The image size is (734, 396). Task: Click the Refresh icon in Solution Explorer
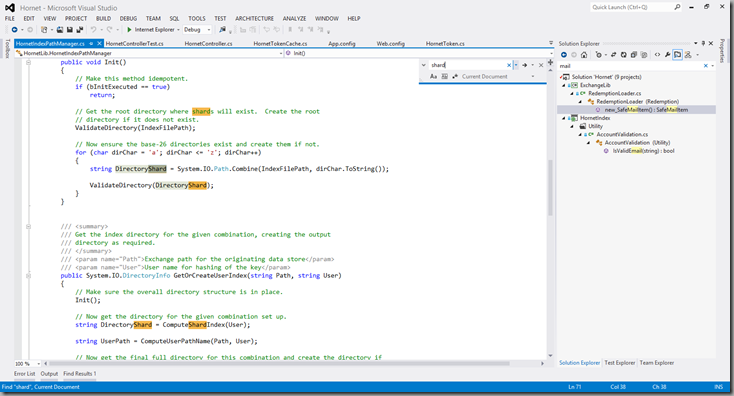tap(624, 55)
